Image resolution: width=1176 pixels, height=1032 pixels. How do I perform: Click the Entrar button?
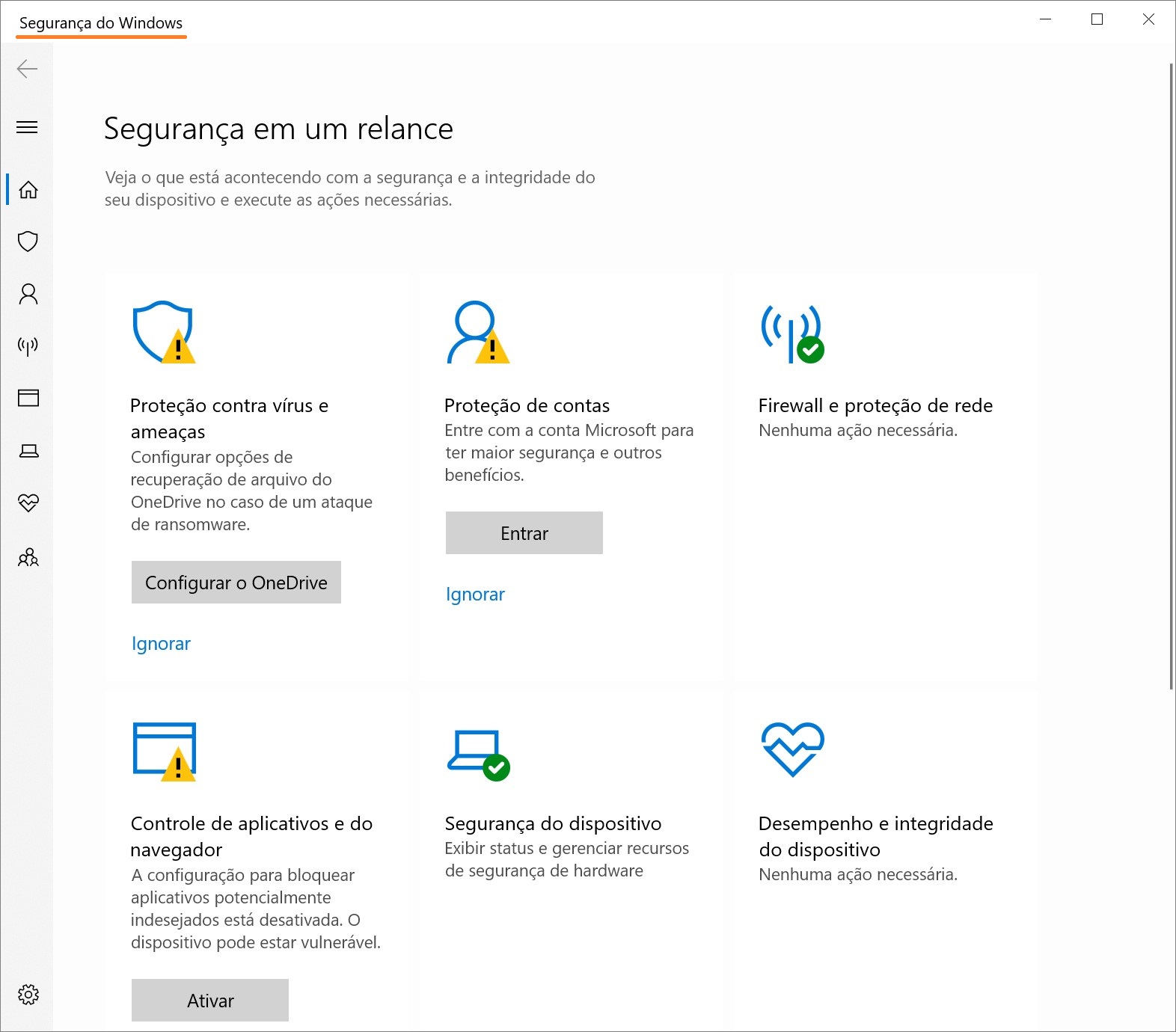pyautogui.click(x=524, y=533)
